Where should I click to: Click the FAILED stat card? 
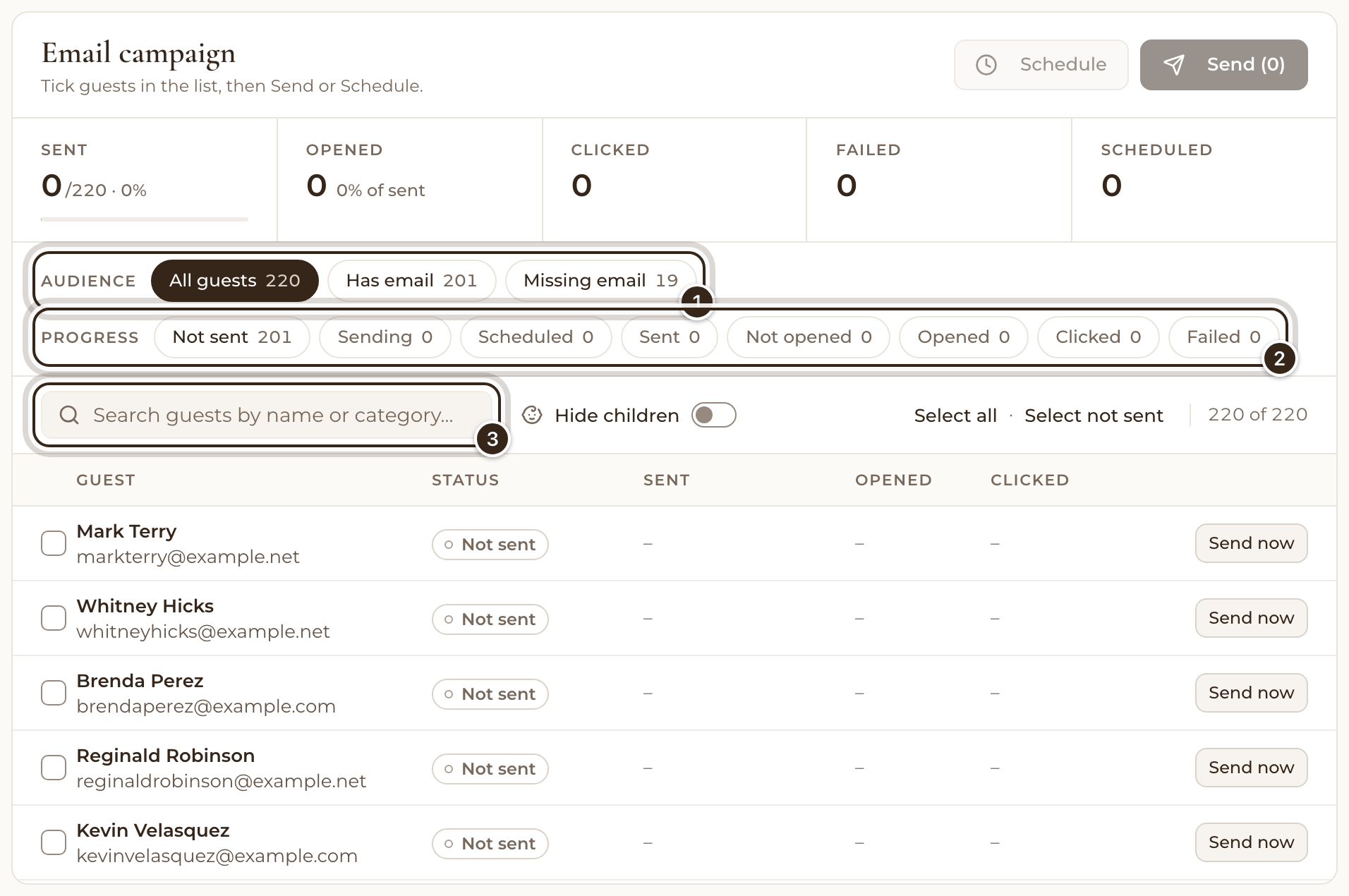point(939,180)
